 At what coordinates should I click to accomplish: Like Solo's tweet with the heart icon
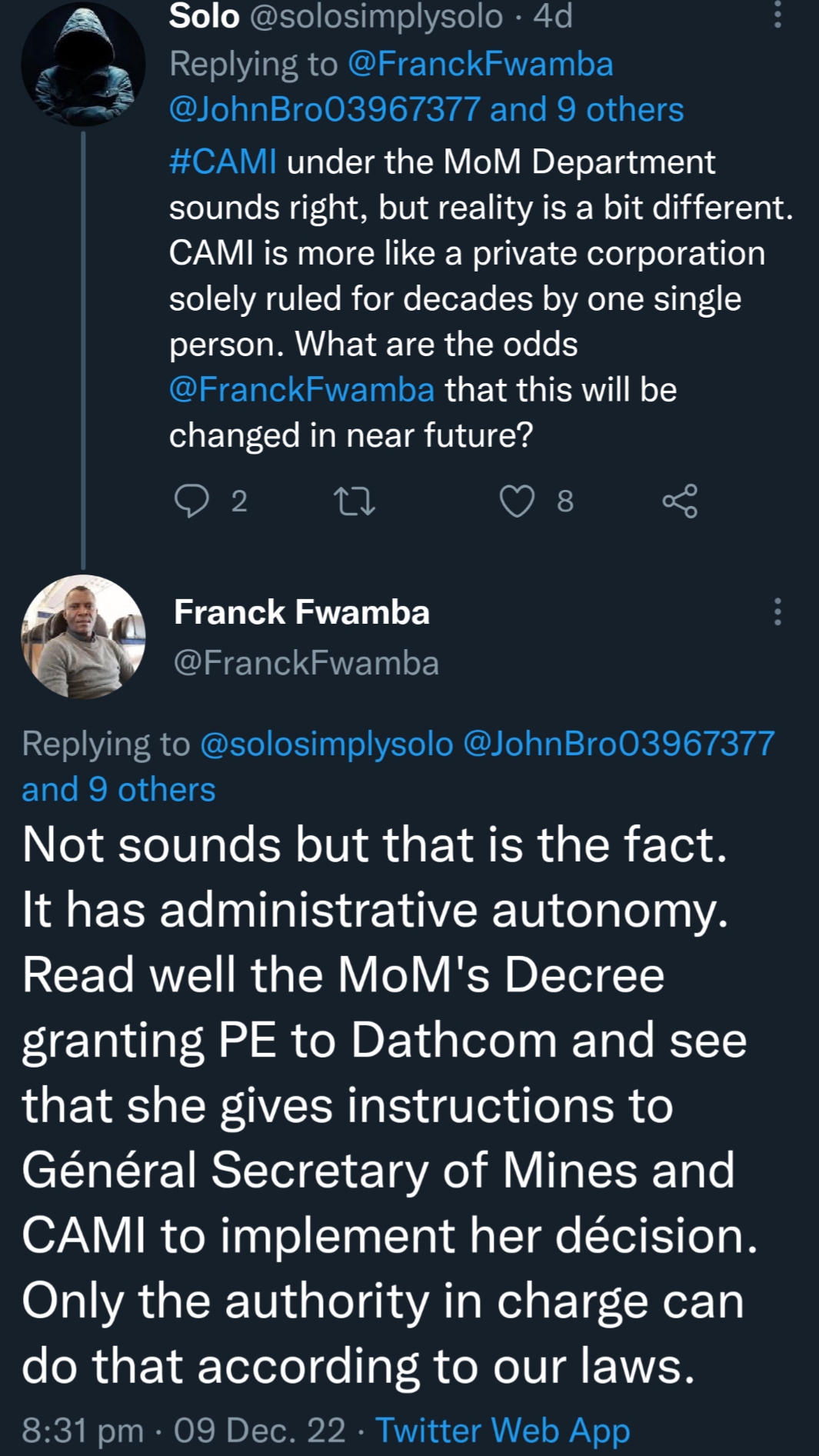(517, 501)
